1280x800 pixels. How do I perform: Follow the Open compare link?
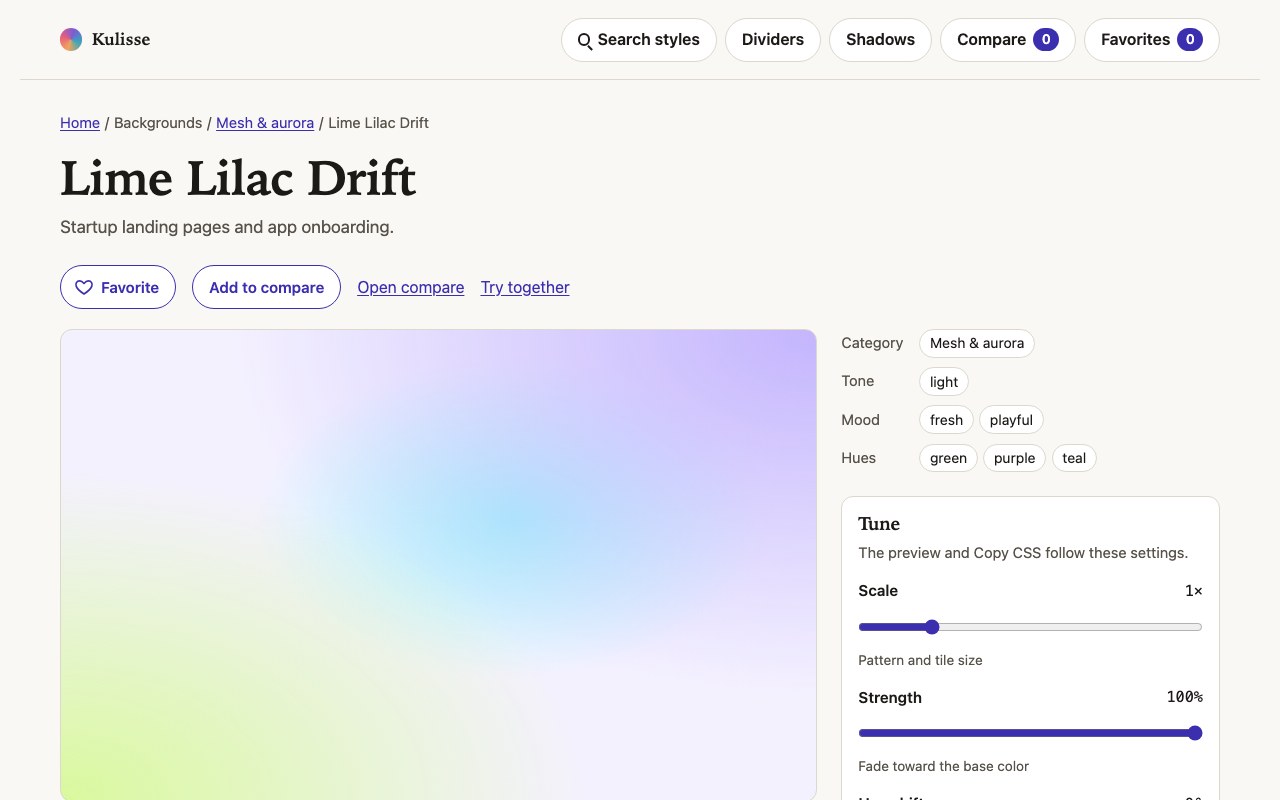click(x=411, y=287)
